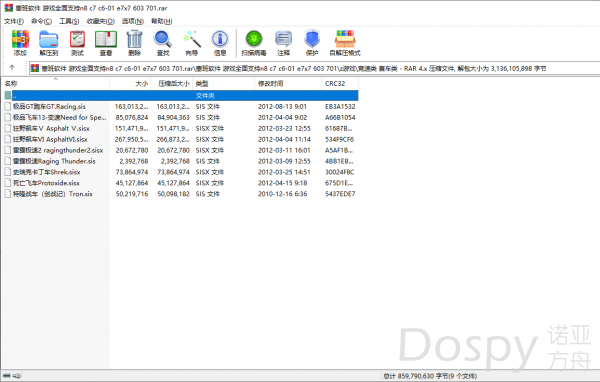This screenshot has height=382, width=600.
Task: Click the Find (查找) magnifier icon
Action: click(163, 39)
